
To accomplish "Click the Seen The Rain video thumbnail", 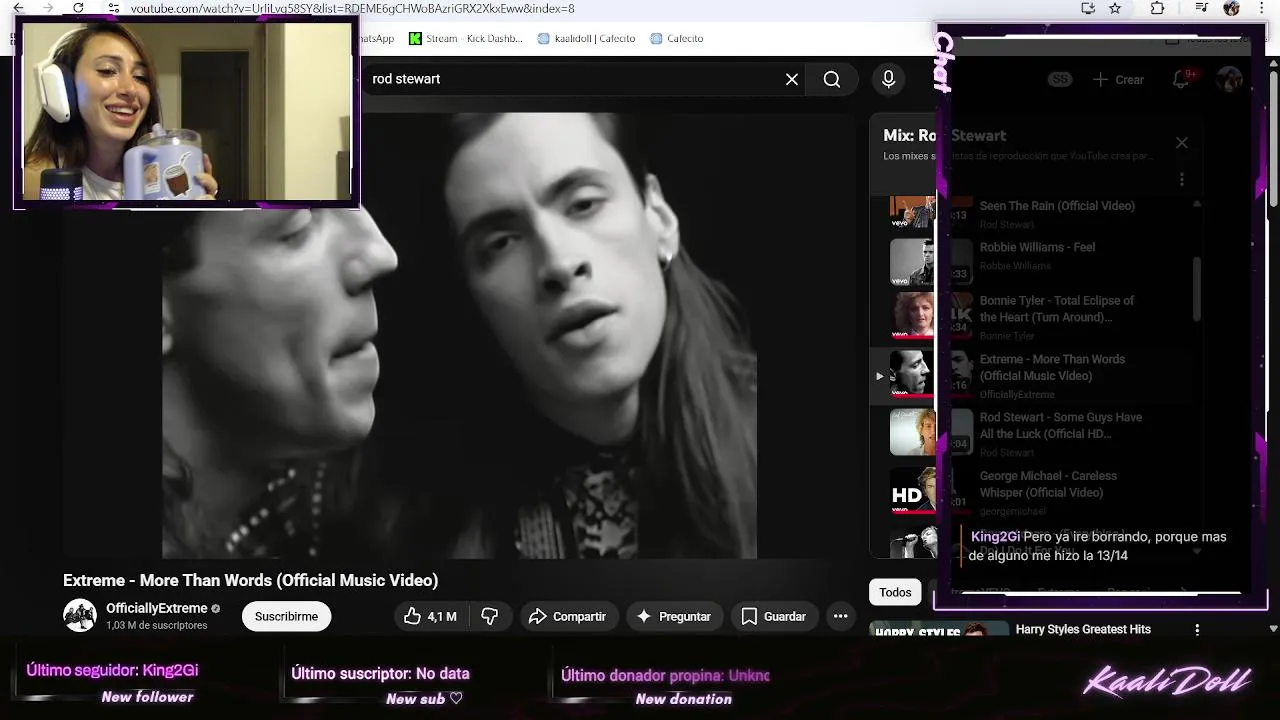I will tap(931, 212).
